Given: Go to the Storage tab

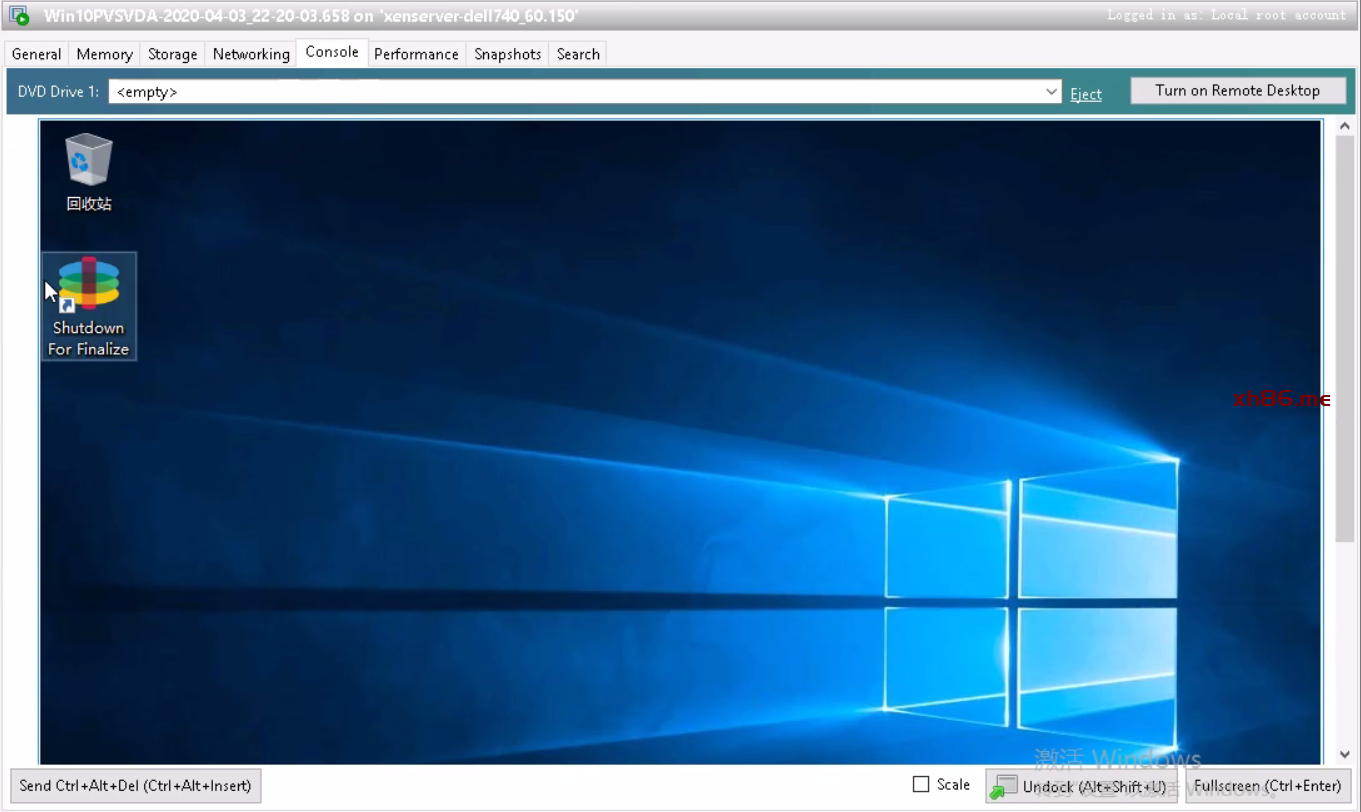Looking at the screenshot, I should [172, 54].
